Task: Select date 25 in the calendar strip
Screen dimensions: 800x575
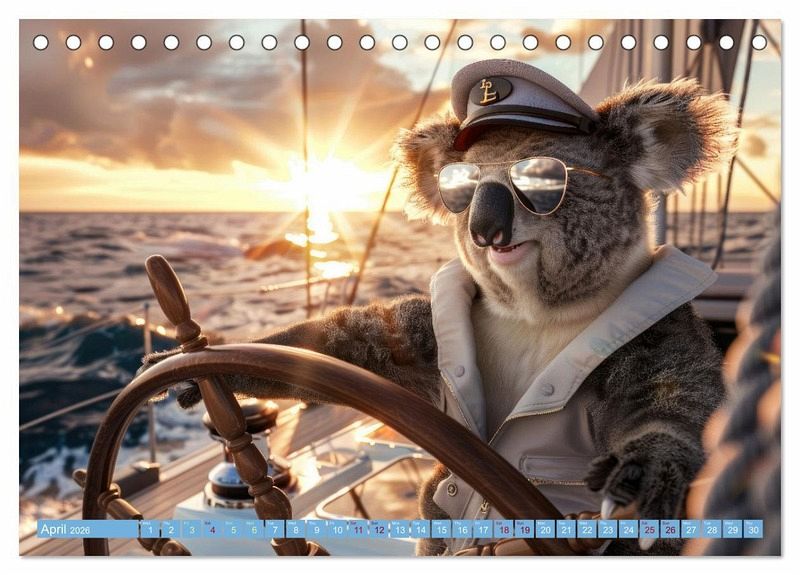Action: 649,529
